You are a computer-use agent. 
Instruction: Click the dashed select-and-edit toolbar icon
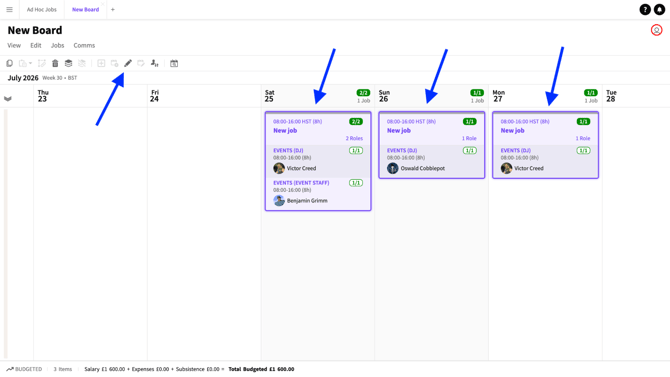(x=41, y=63)
